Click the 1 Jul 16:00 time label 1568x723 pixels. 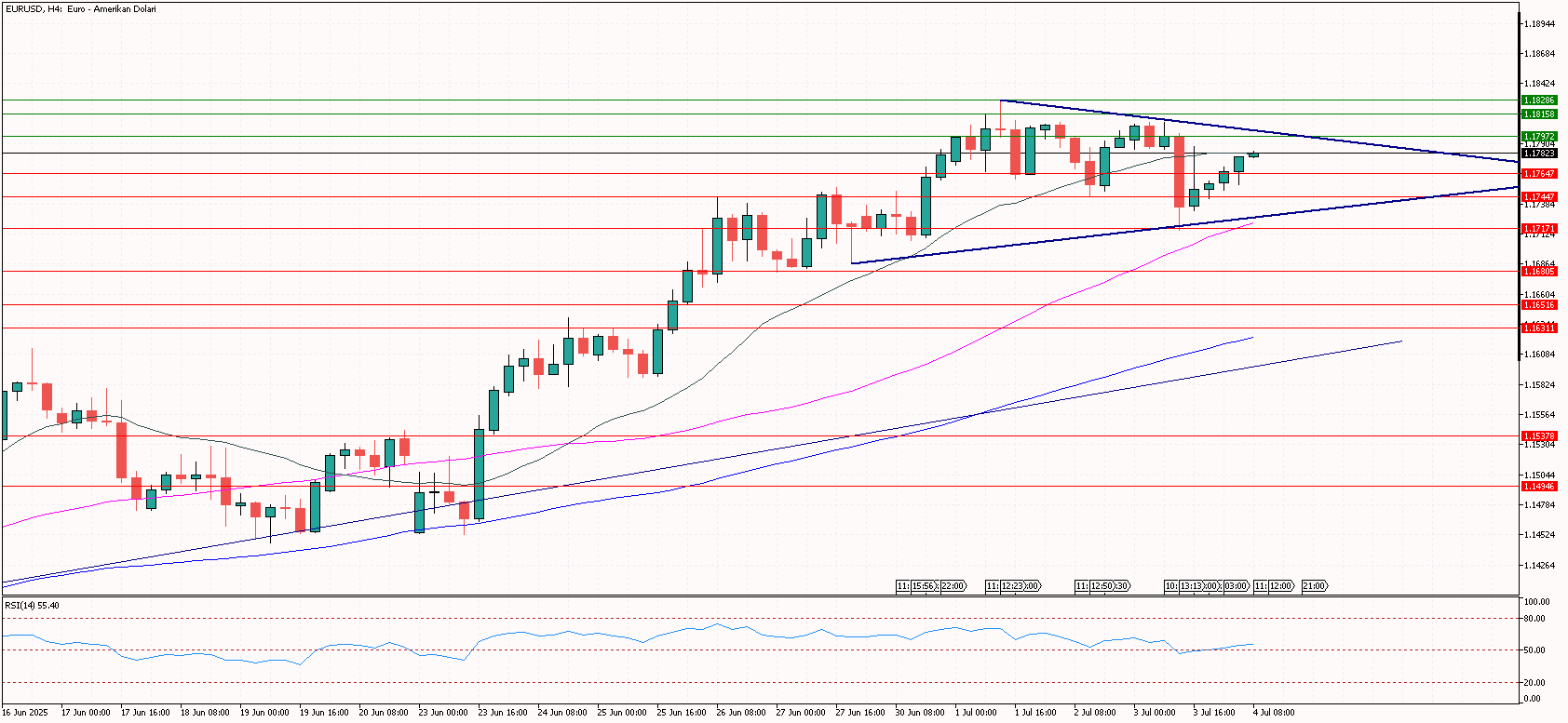[x=1035, y=713]
